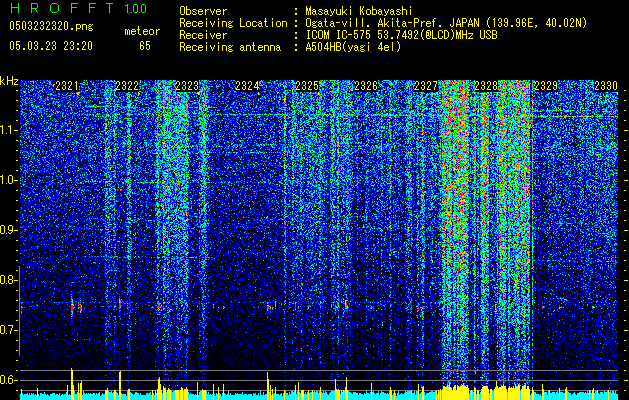The image size is (629, 400).
Task: Select observer name Masayuki Kobayashi
Action: tap(359, 11)
